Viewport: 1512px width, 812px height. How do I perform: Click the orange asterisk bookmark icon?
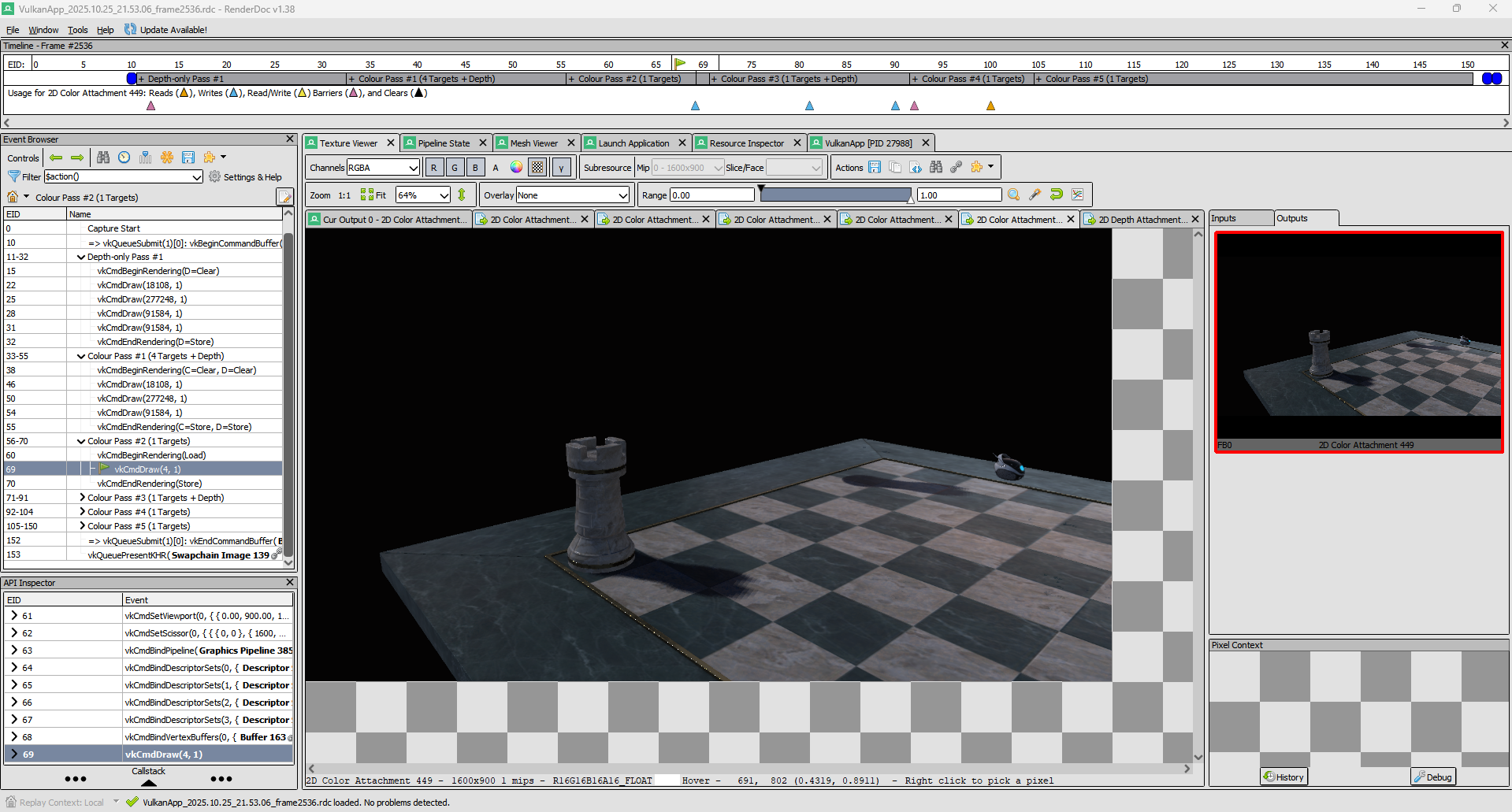[167, 158]
